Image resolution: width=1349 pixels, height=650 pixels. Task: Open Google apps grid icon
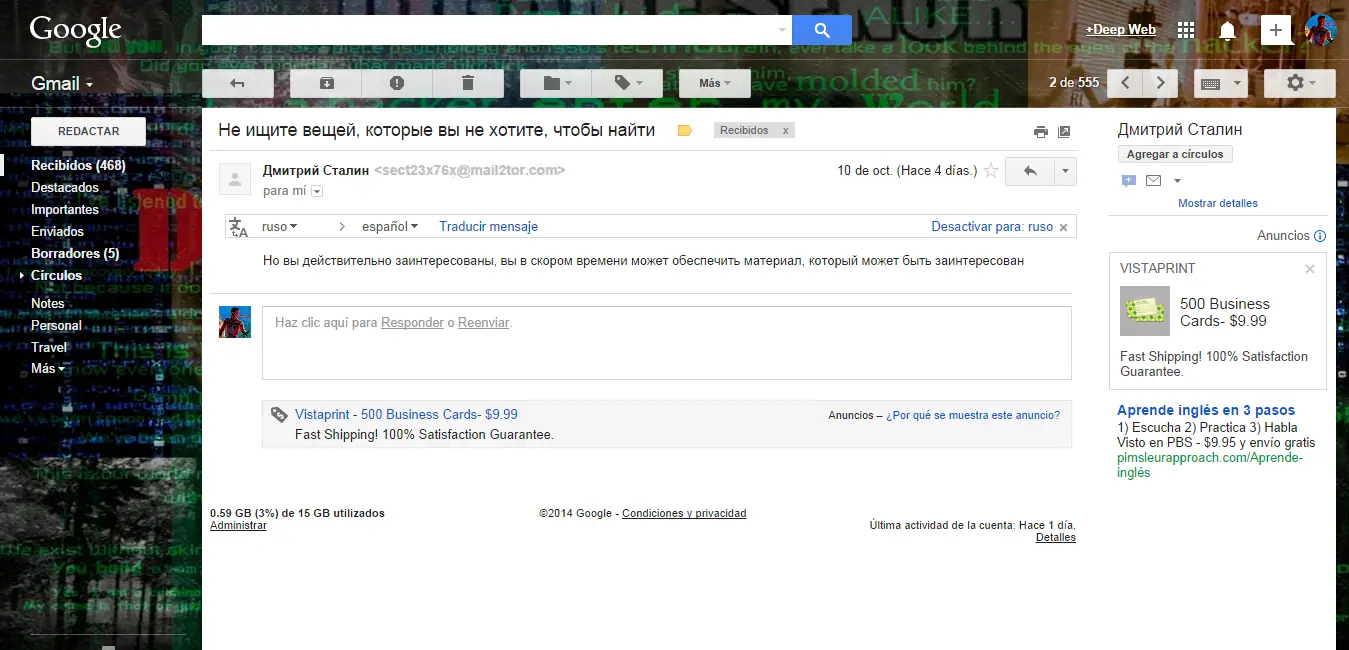coord(1186,30)
